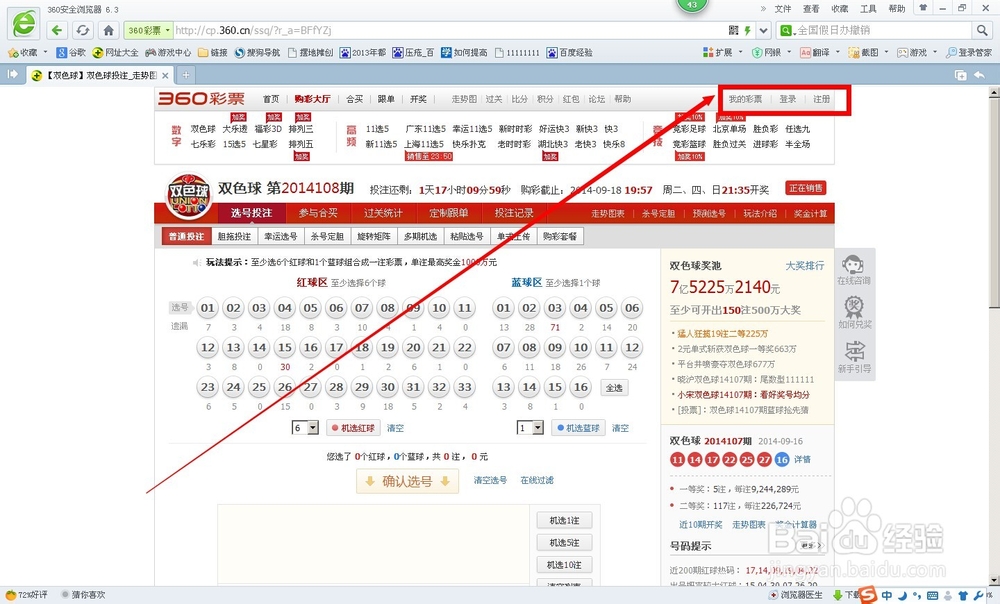Reload the page with refresh icon

[82, 30]
